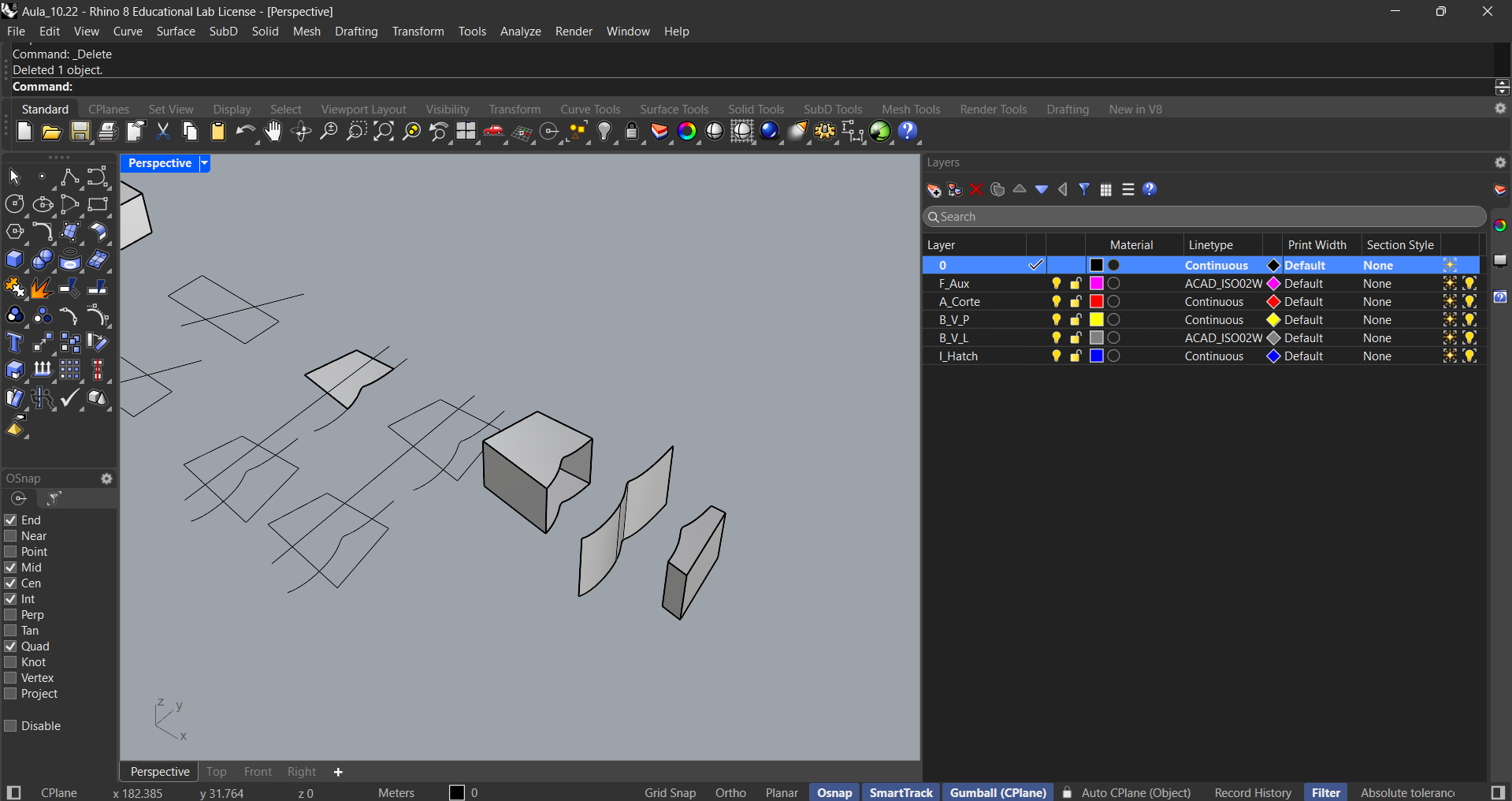The height and width of the screenshot is (801, 1512).
Task: Lock the A_Corte layer
Action: click(1075, 302)
